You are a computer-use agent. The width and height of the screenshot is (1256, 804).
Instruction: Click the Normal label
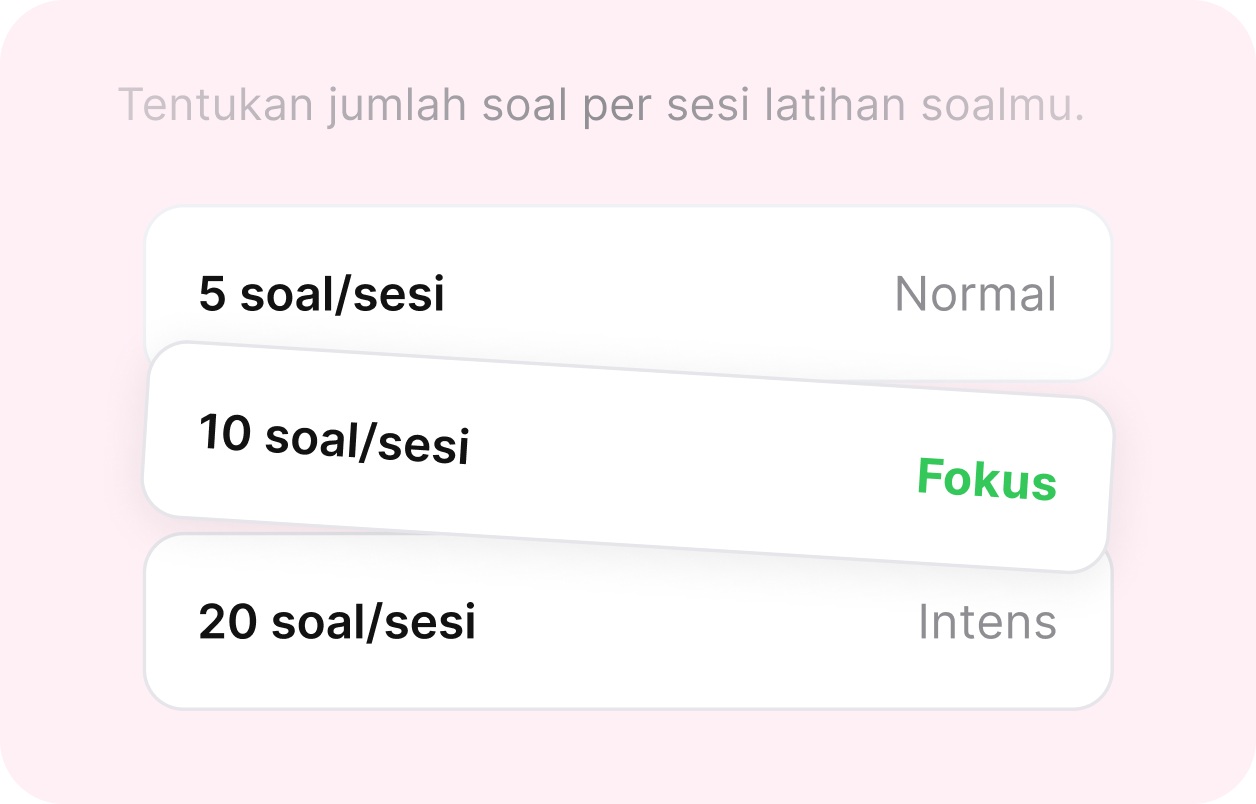974,295
